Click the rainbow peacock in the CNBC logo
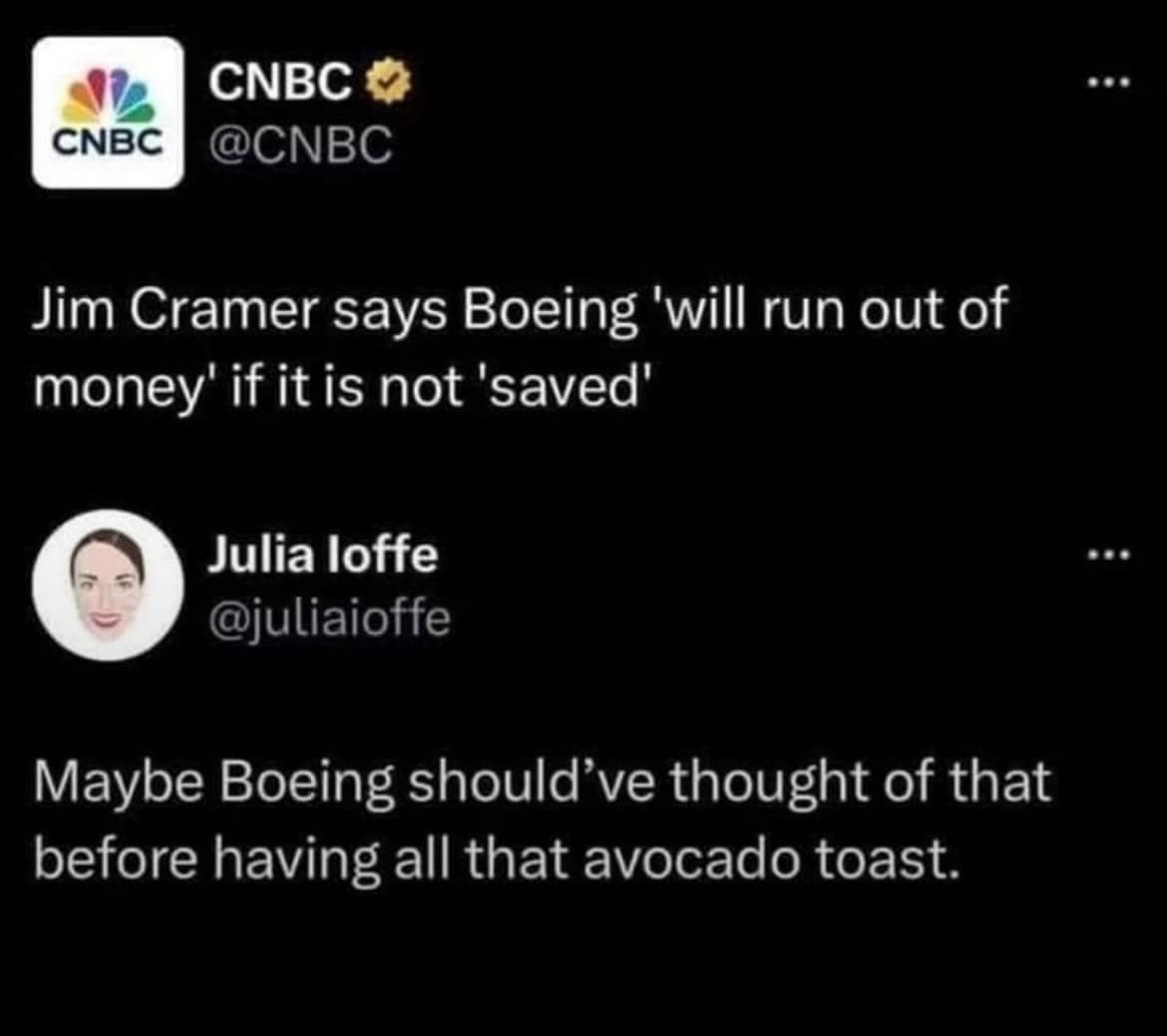Screen dimensions: 1167x1036 [x=108, y=97]
